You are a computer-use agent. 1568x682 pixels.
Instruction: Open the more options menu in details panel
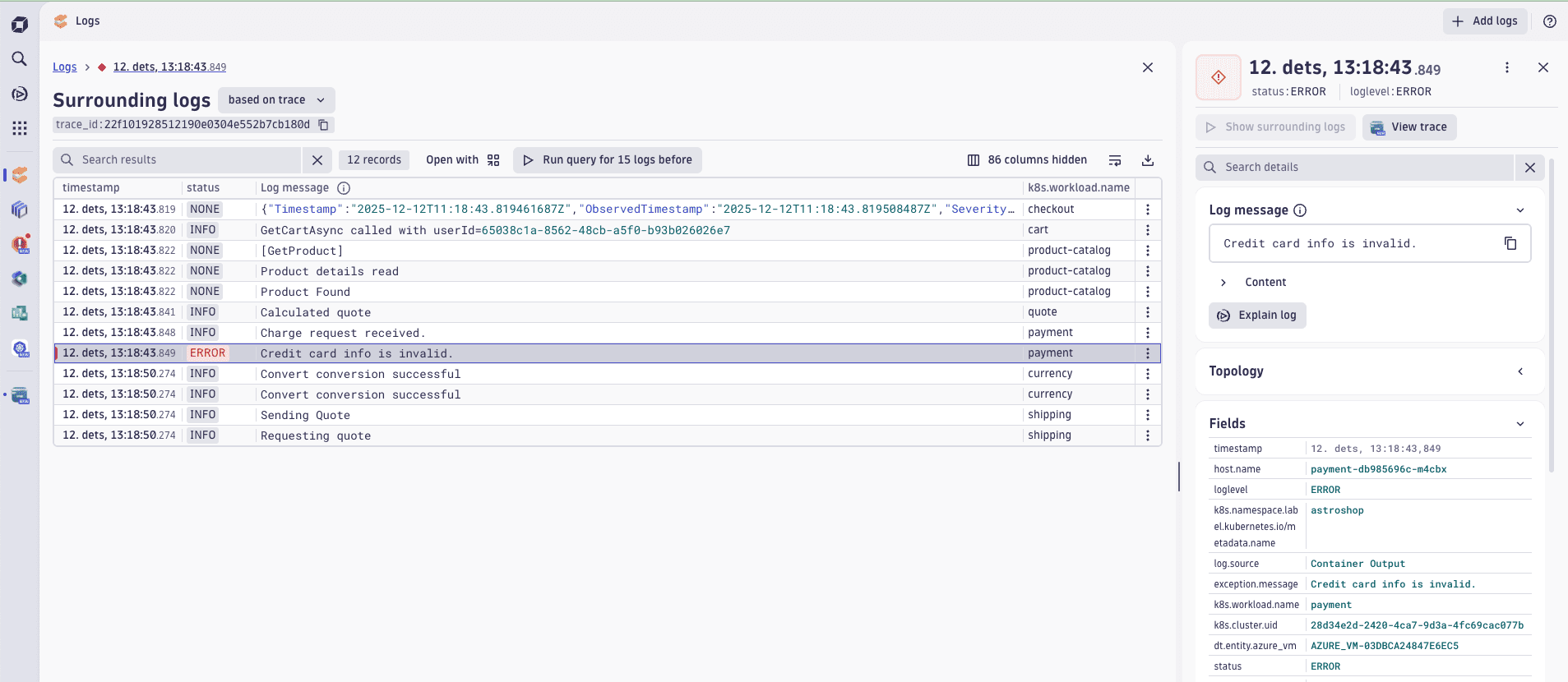pos(1506,67)
